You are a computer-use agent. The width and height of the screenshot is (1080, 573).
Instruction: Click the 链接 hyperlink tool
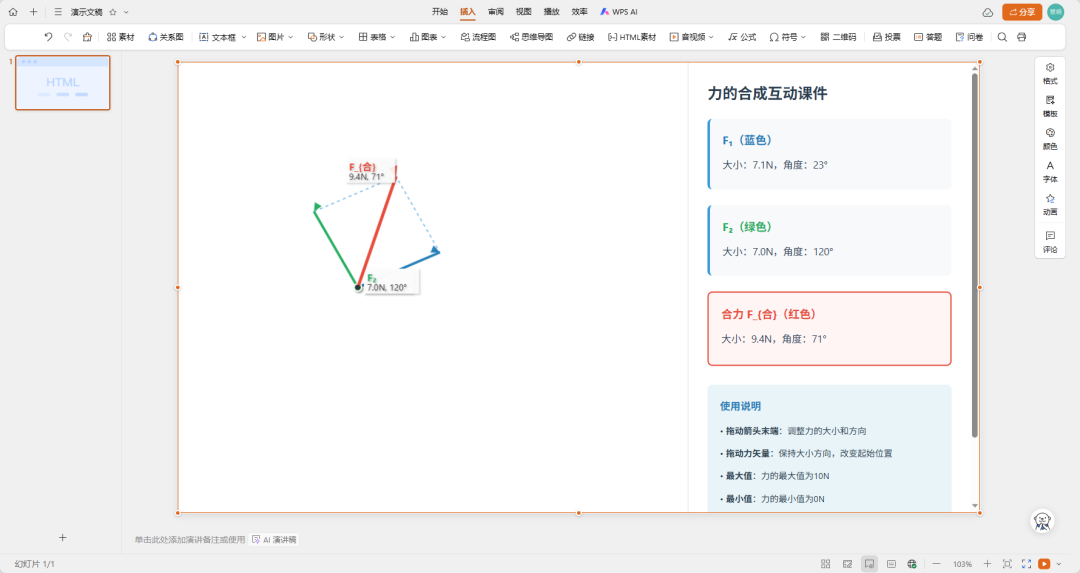(581, 37)
